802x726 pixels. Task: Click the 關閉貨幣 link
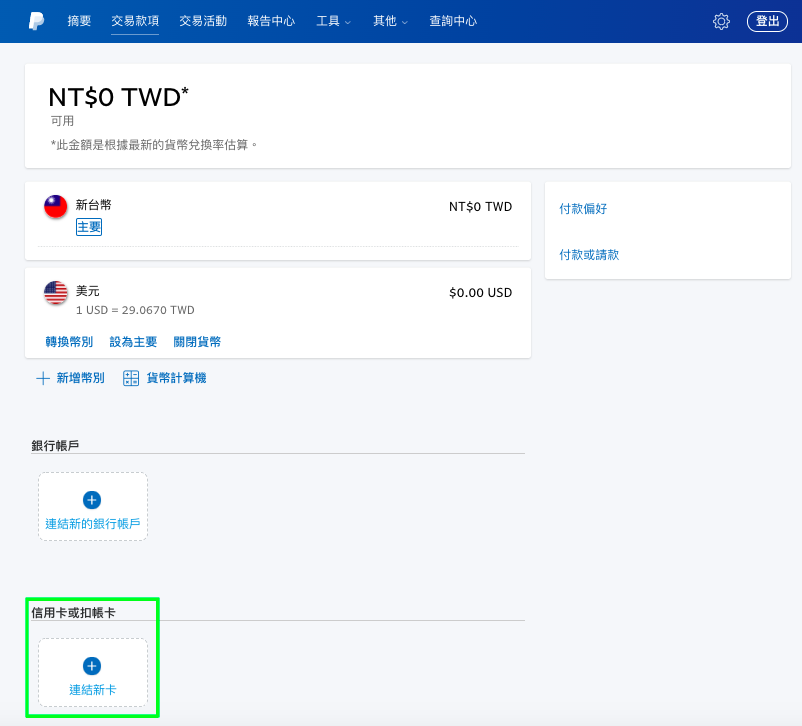click(197, 342)
